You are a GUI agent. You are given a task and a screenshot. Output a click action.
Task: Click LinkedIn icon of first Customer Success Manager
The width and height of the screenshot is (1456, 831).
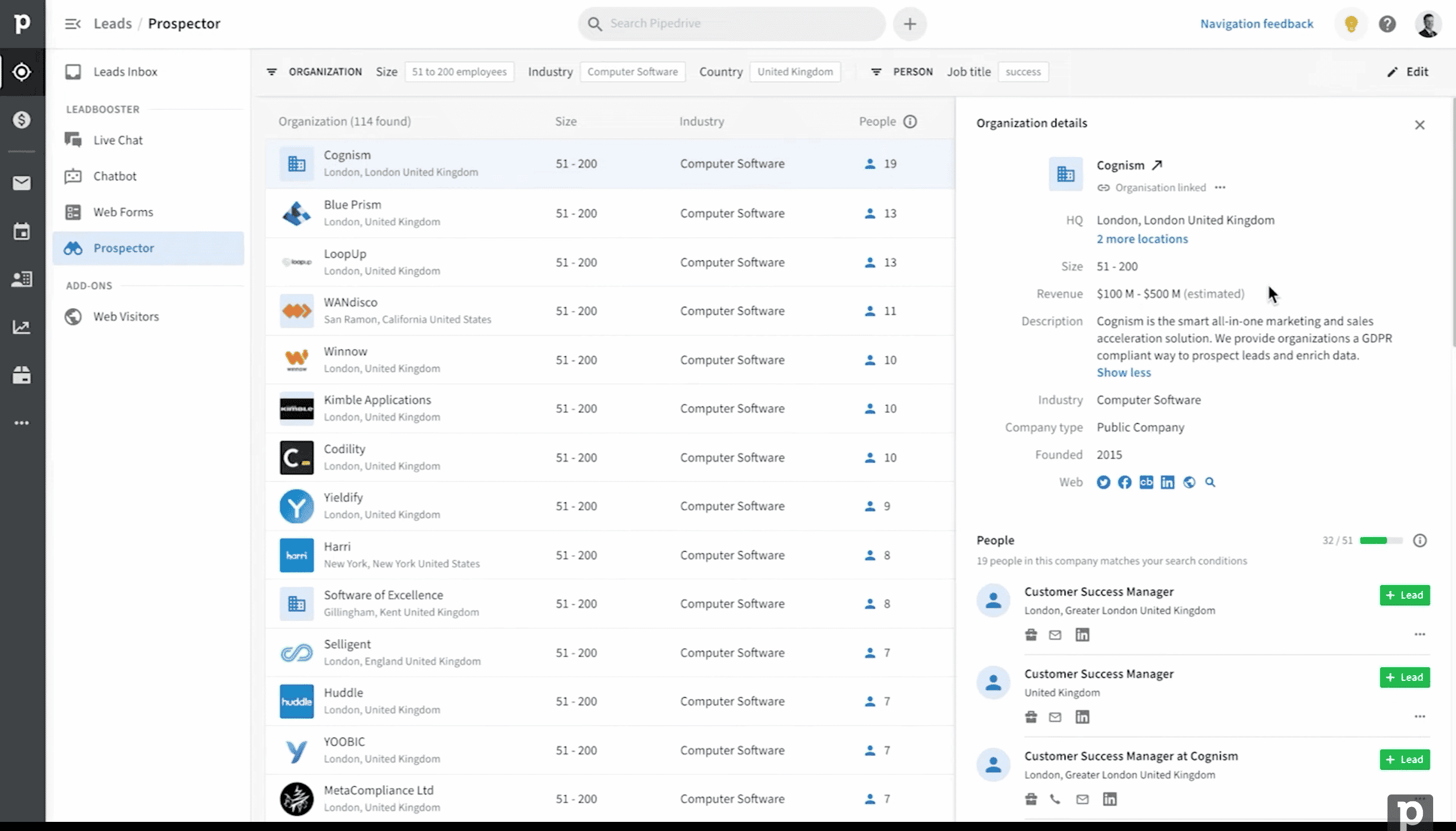1082,635
